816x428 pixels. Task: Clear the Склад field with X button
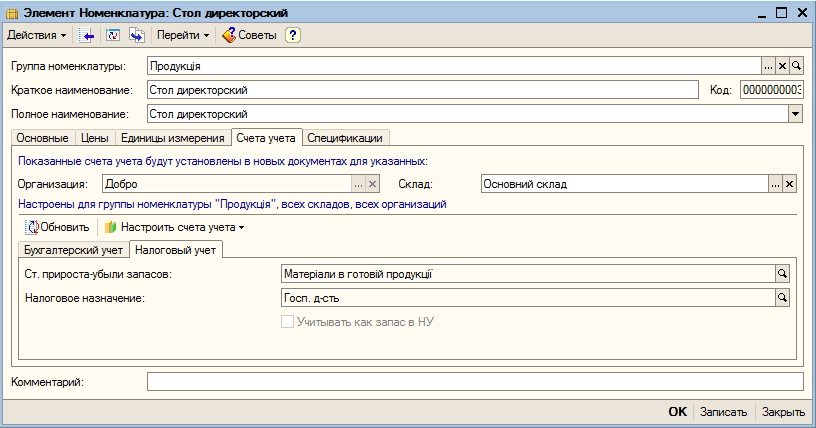[x=789, y=184]
